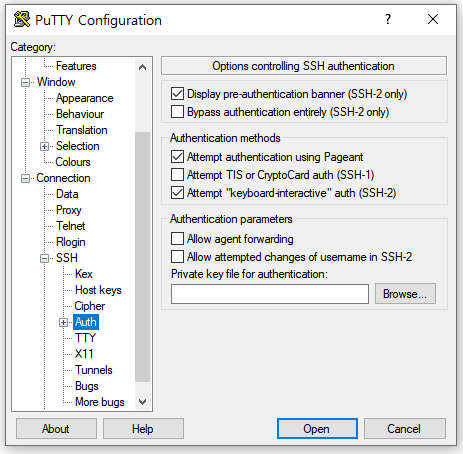The width and height of the screenshot is (463, 454).
Task: Open Kex settings
Action: (x=84, y=274)
